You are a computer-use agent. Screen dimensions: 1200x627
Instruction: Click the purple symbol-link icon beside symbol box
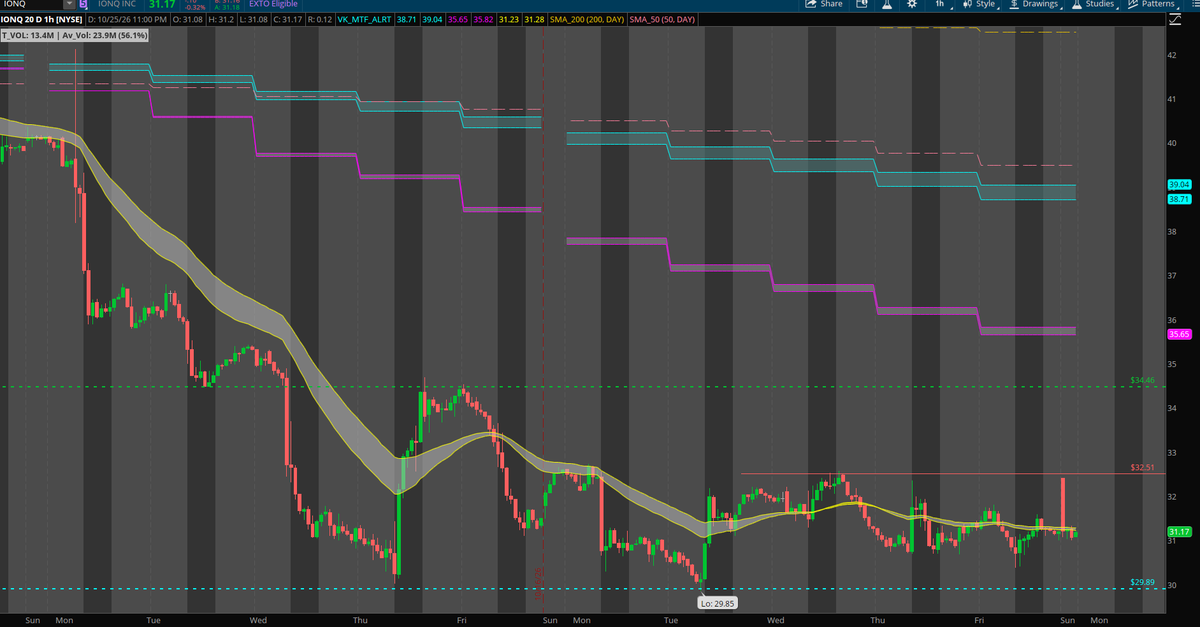(84, 4)
